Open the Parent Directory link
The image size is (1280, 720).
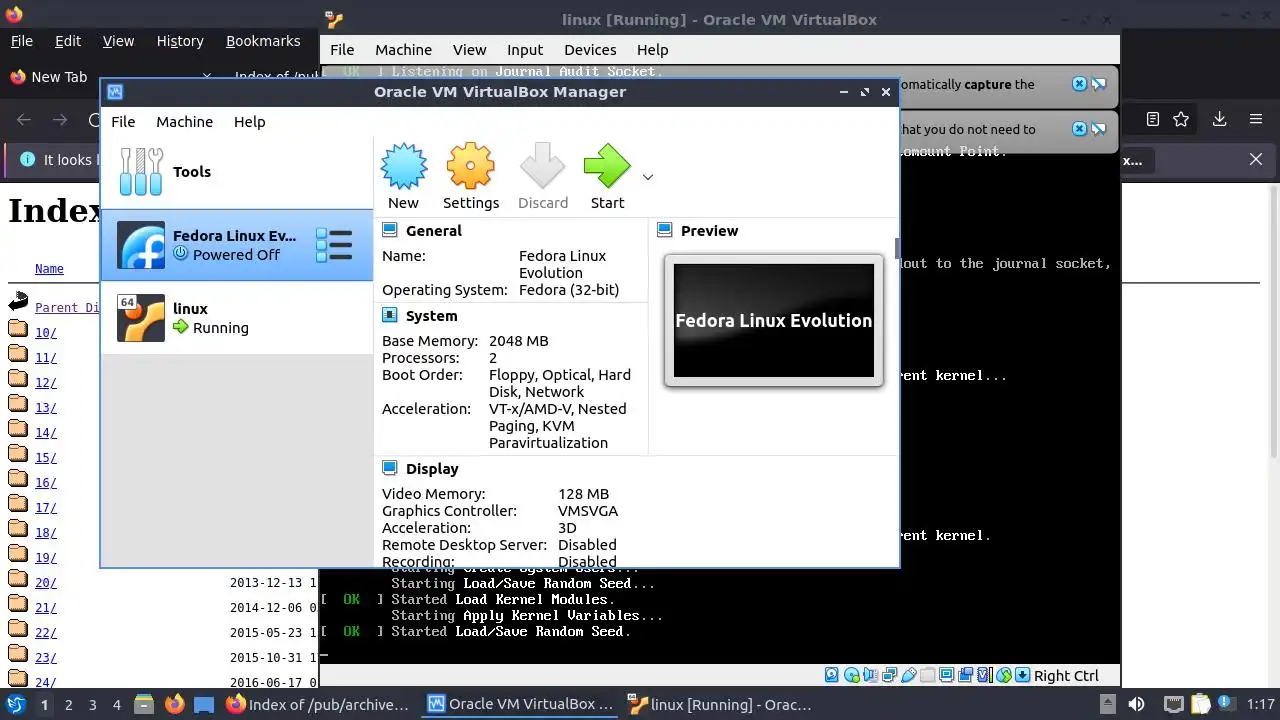68,308
